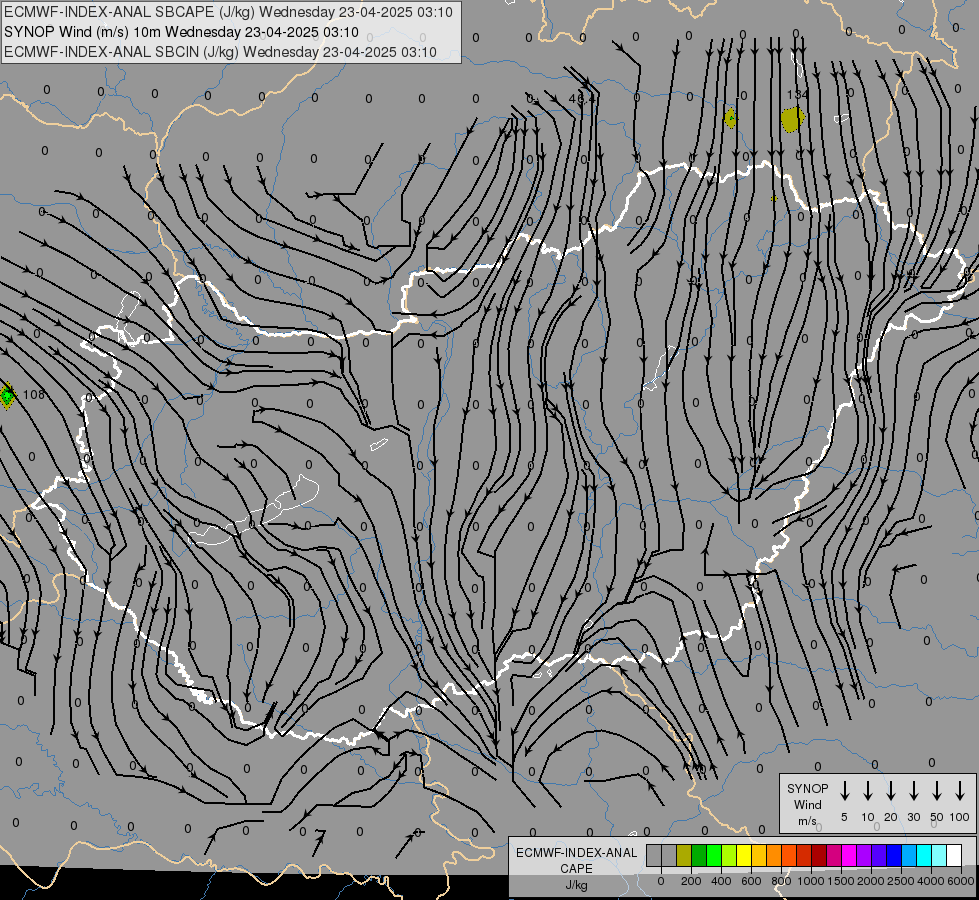979x900 pixels.
Task: Click the green CAPE polygon beside 108
Action: 7,395
